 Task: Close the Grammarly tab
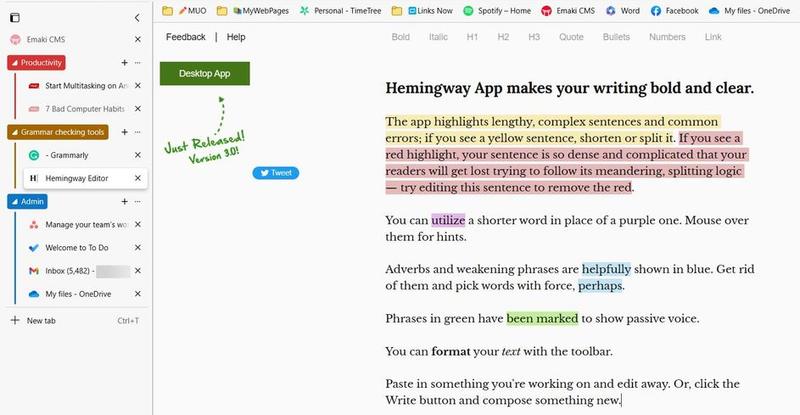tap(138, 155)
